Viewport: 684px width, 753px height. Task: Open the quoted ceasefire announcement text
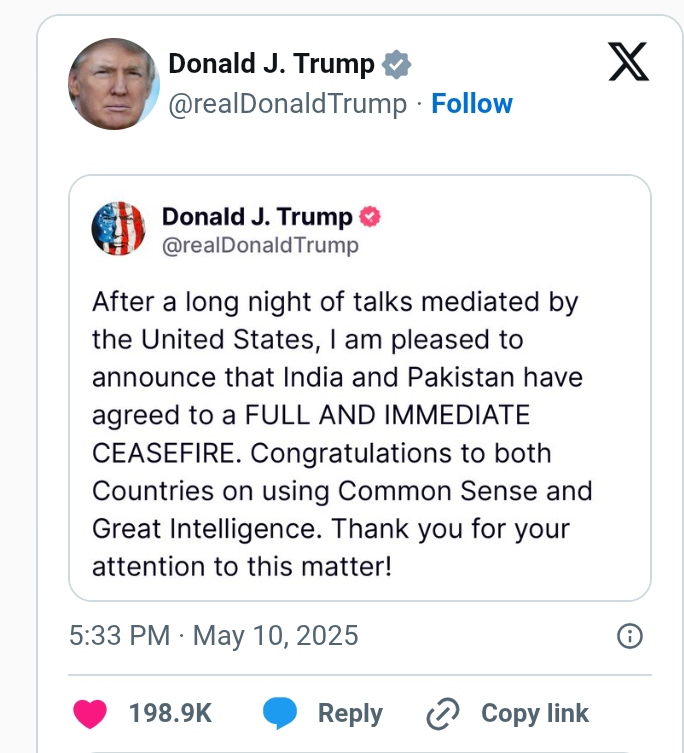tap(341, 415)
